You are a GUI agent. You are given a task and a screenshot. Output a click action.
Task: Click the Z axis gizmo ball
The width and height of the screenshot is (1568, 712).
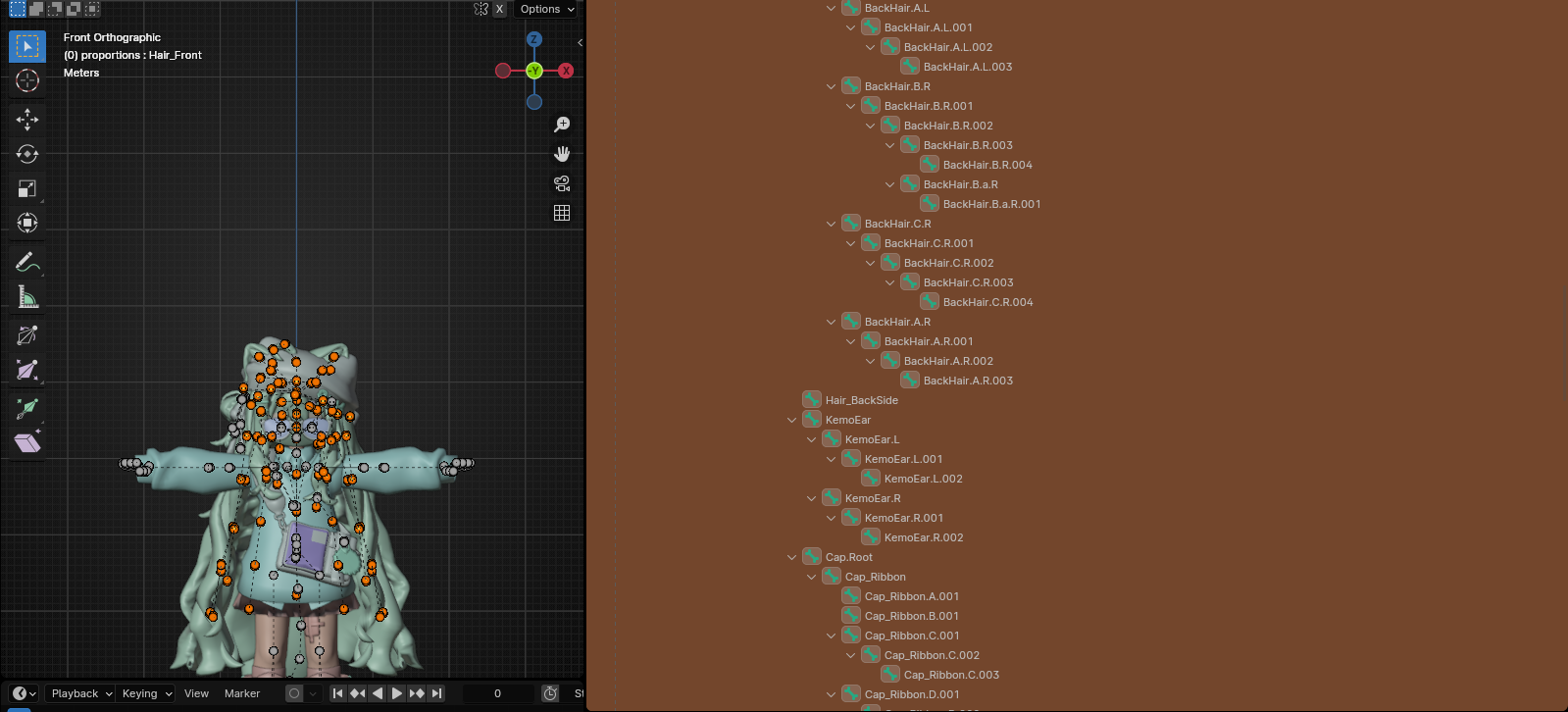[534, 39]
